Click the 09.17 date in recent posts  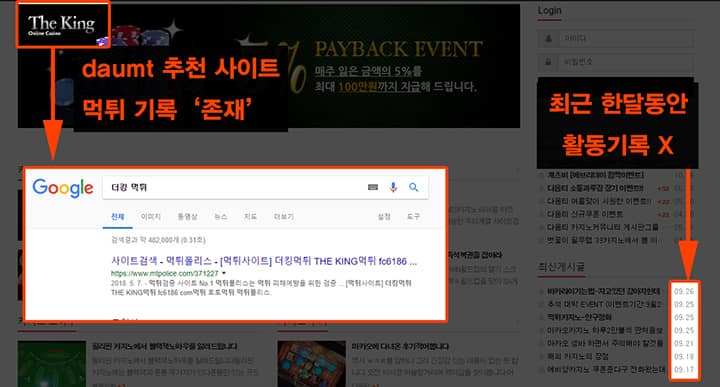(684, 370)
